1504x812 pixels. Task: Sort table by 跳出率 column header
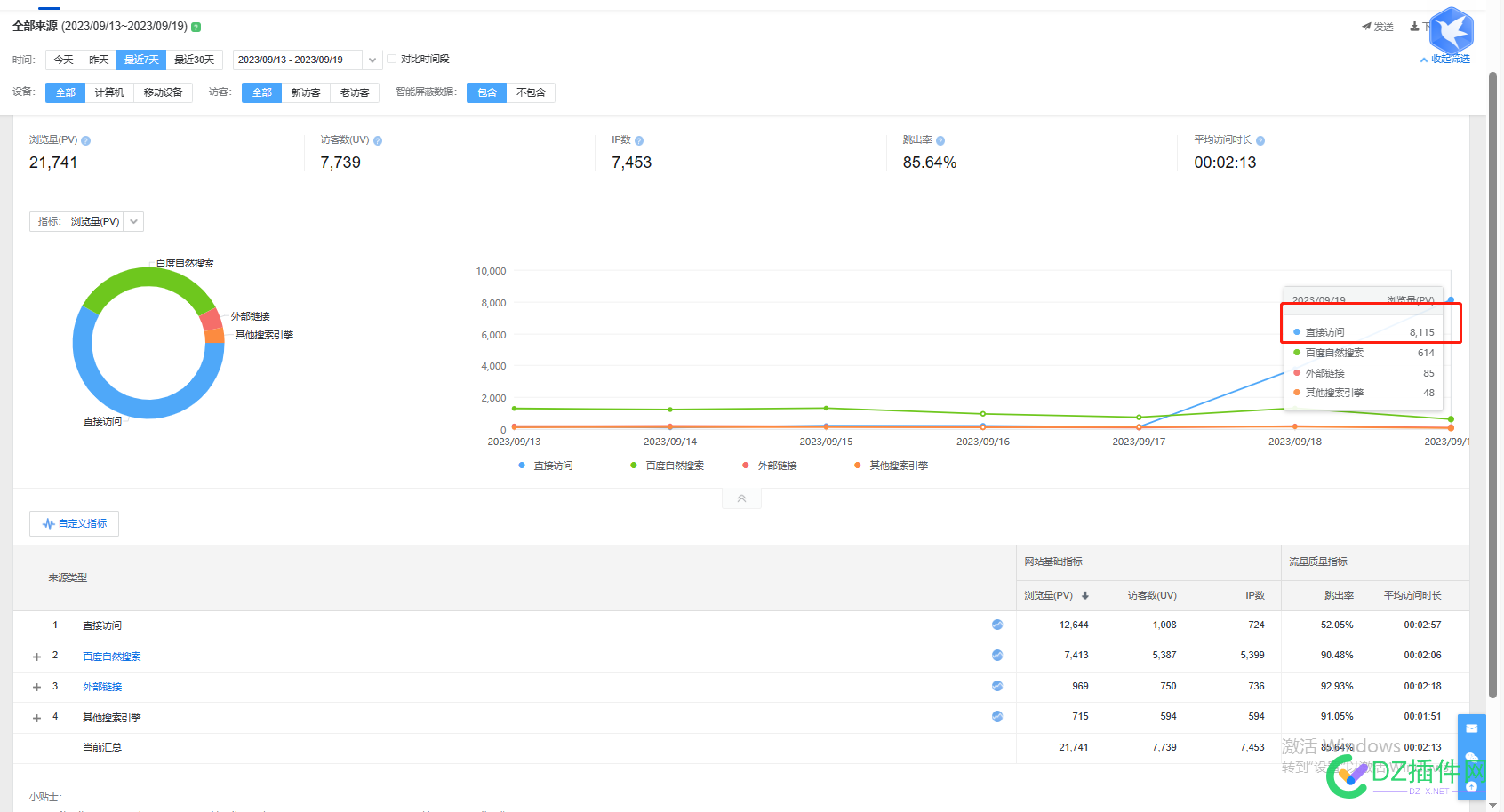click(1339, 595)
